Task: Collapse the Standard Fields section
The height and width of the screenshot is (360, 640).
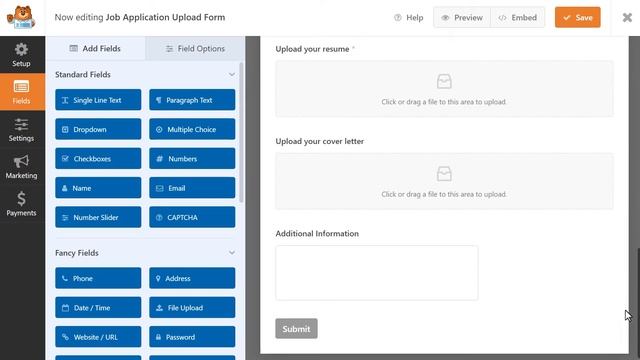Action: tap(231, 75)
